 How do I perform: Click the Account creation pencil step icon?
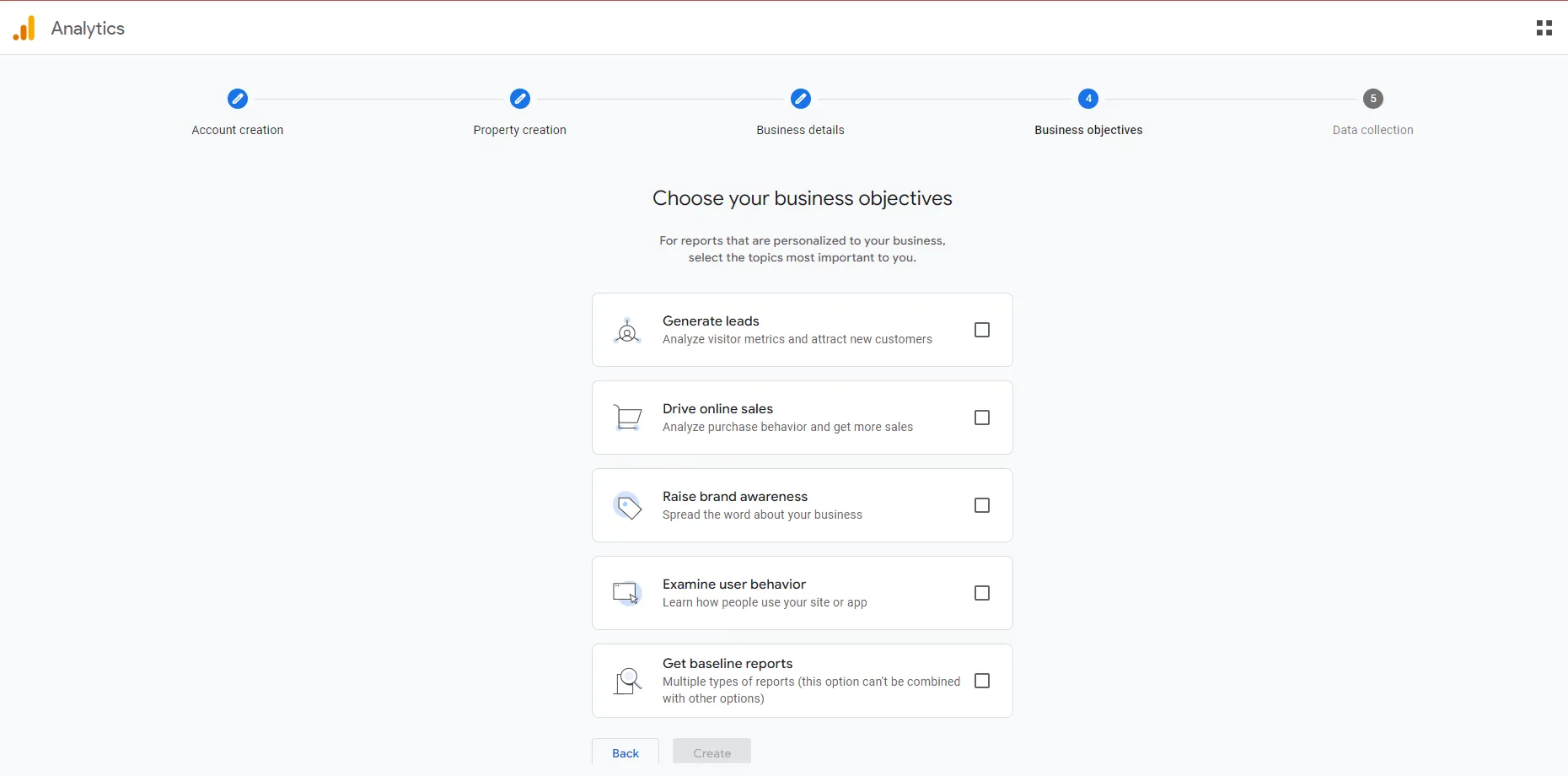coord(238,99)
